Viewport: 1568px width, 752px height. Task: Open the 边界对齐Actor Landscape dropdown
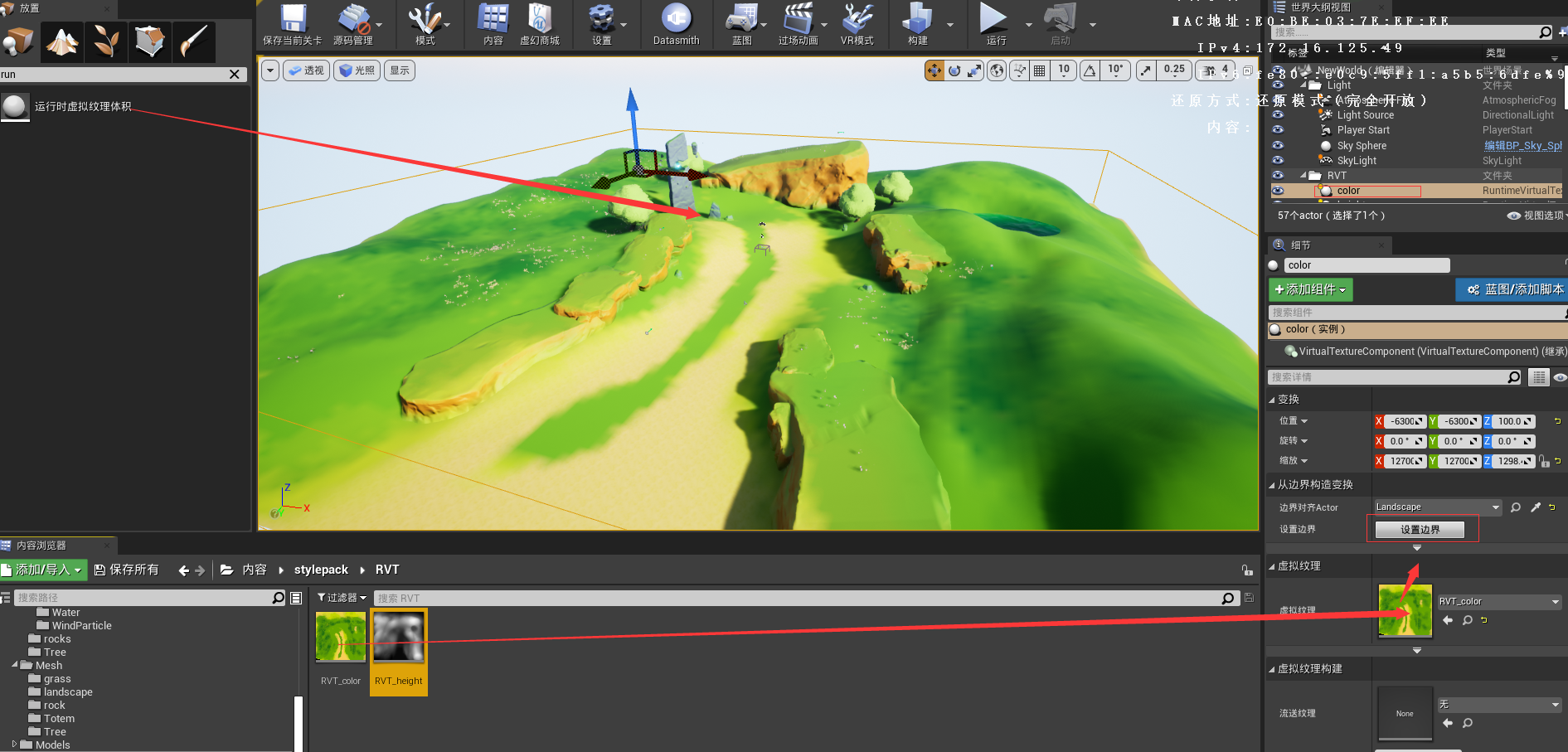1438,507
